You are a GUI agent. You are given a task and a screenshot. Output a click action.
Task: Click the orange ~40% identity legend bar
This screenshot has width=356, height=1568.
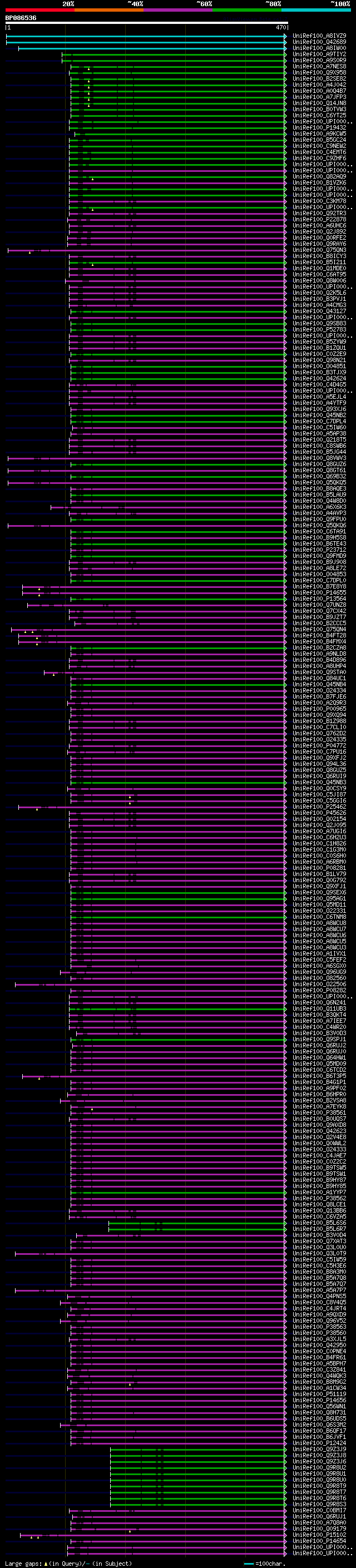pyautogui.click(x=109, y=11)
